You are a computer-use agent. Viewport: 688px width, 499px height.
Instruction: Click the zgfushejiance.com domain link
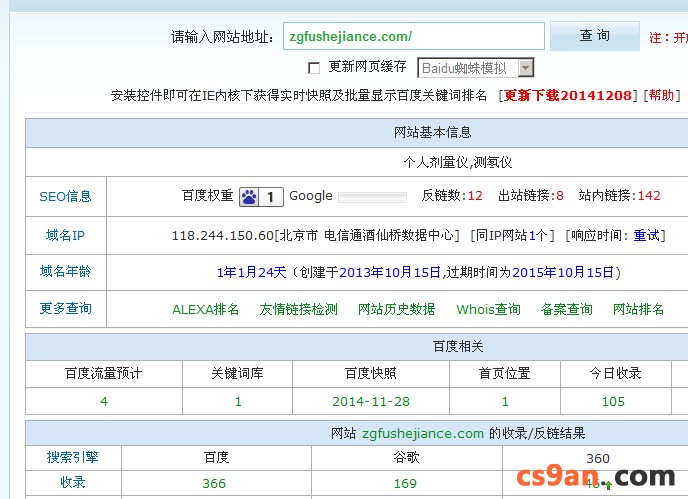(x=423, y=434)
